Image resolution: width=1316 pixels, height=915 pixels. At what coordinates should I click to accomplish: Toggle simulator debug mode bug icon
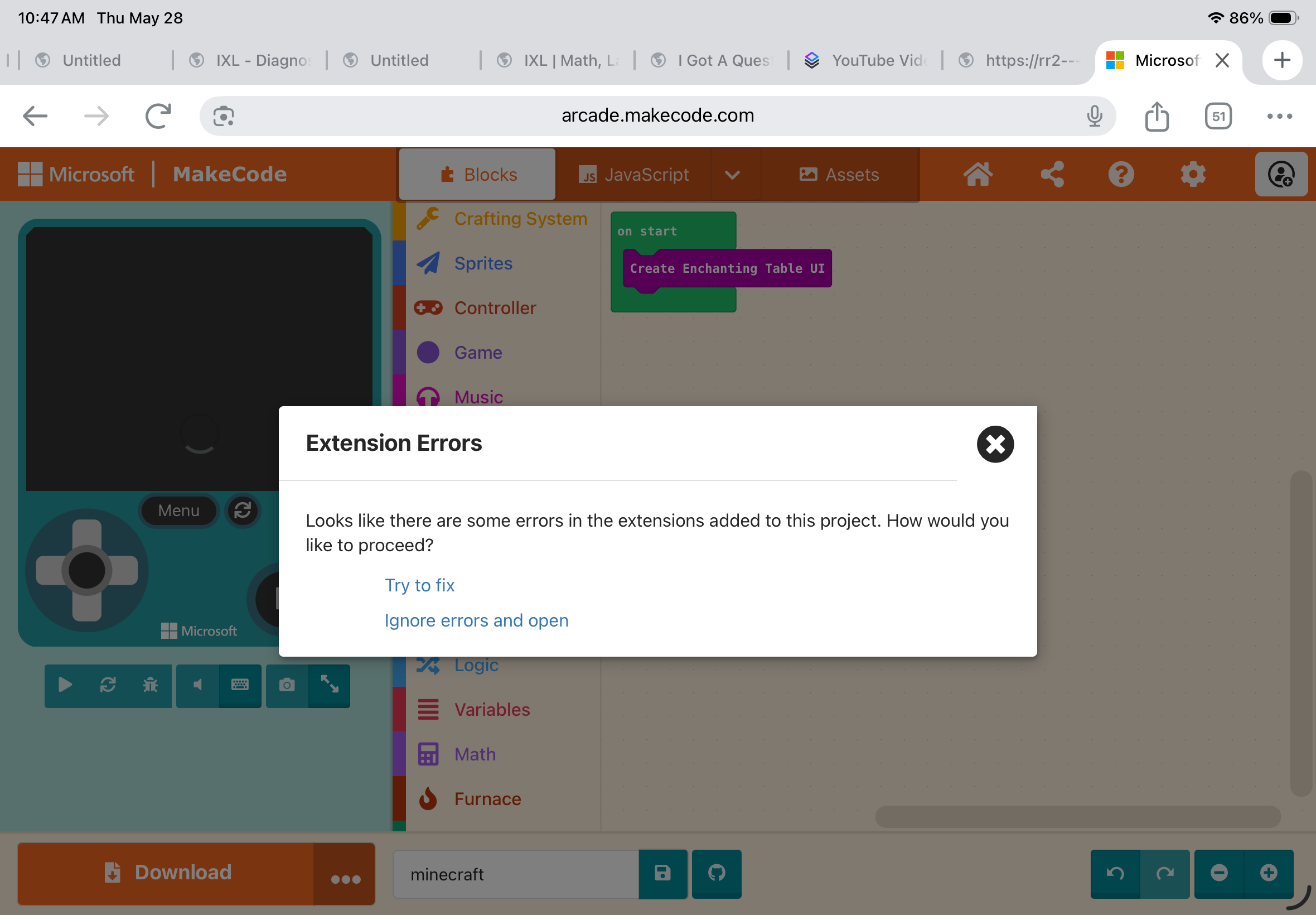[150, 685]
